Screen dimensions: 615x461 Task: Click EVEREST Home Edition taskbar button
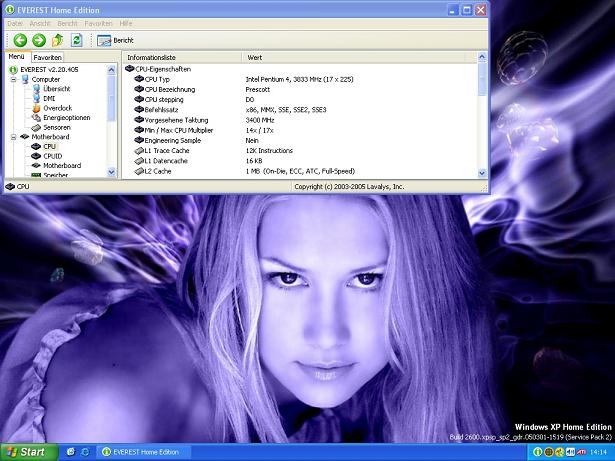(144, 452)
